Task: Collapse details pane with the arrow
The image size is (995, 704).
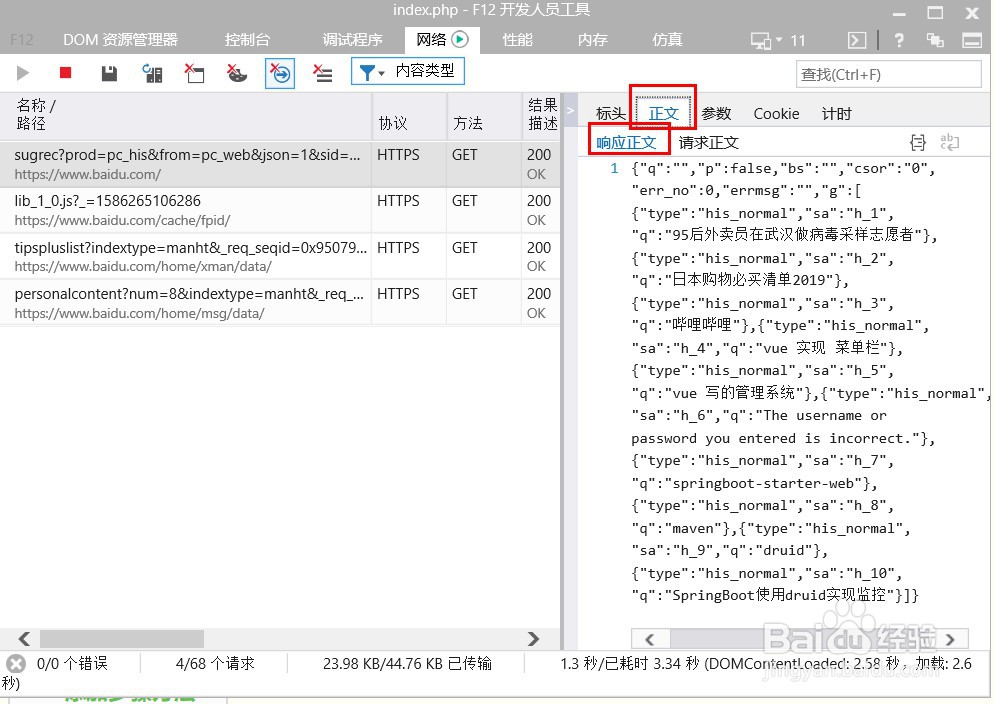Action: [x=570, y=110]
